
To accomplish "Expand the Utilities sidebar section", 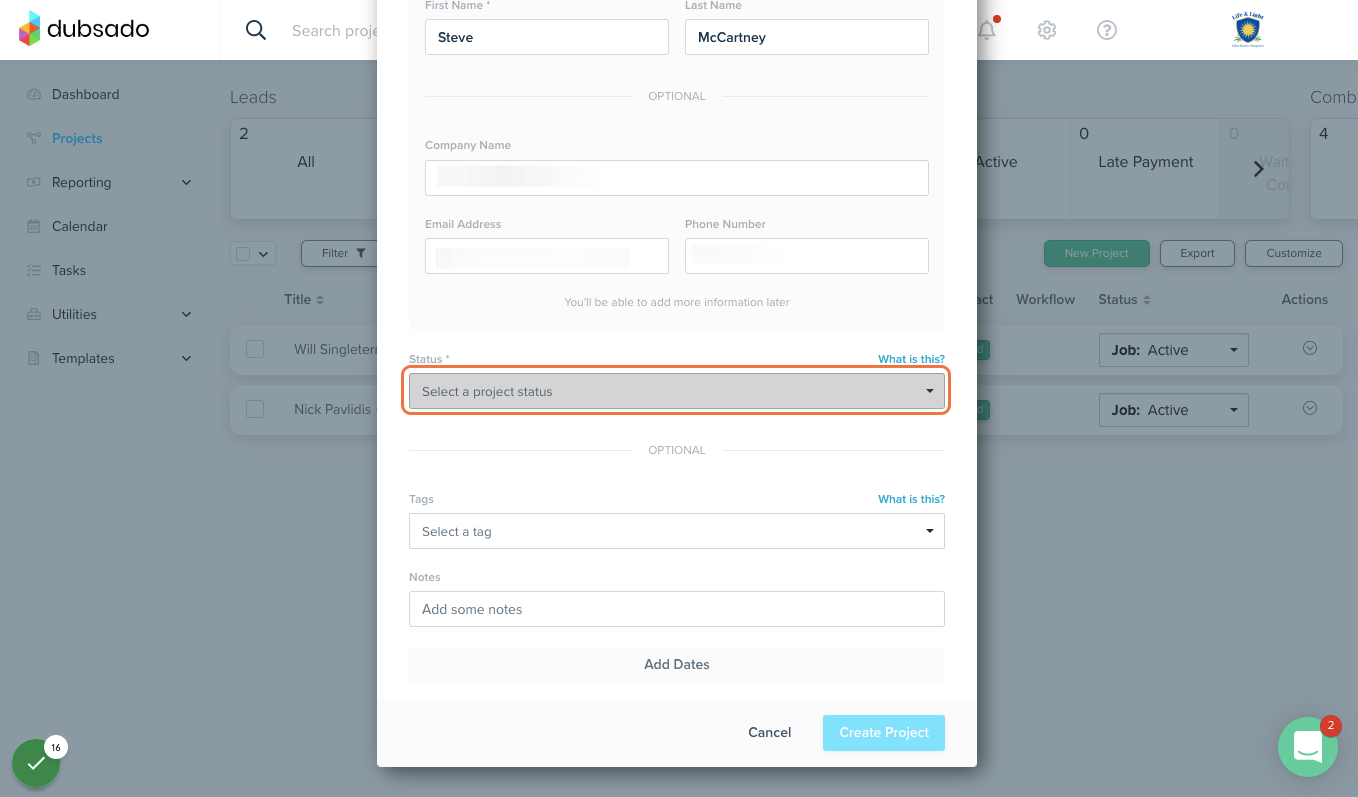I will coord(186,314).
